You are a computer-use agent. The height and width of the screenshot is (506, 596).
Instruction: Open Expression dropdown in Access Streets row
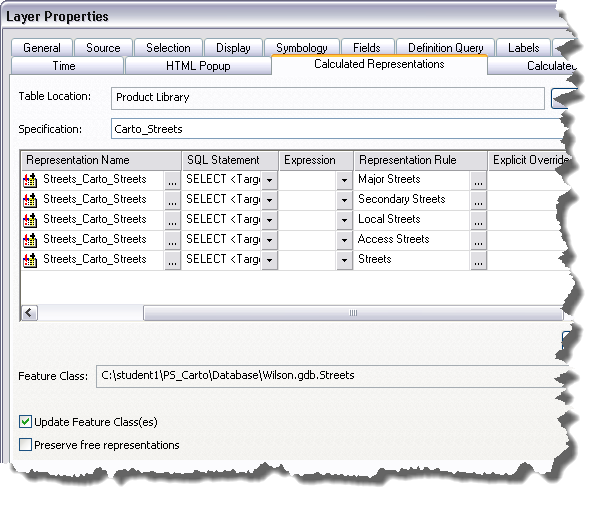click(x=344, y=241)
